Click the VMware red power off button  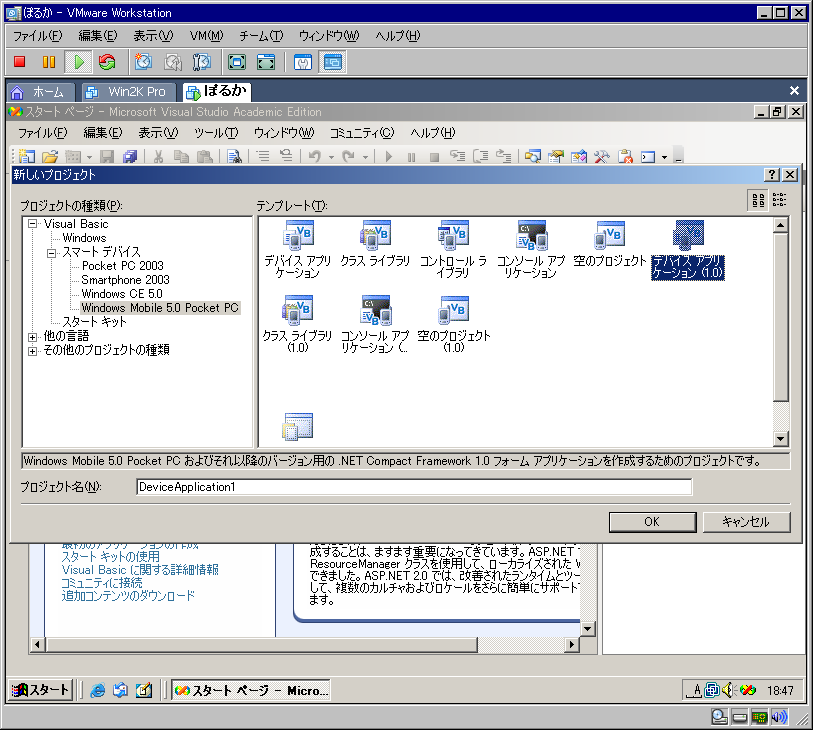pos(19,62)
